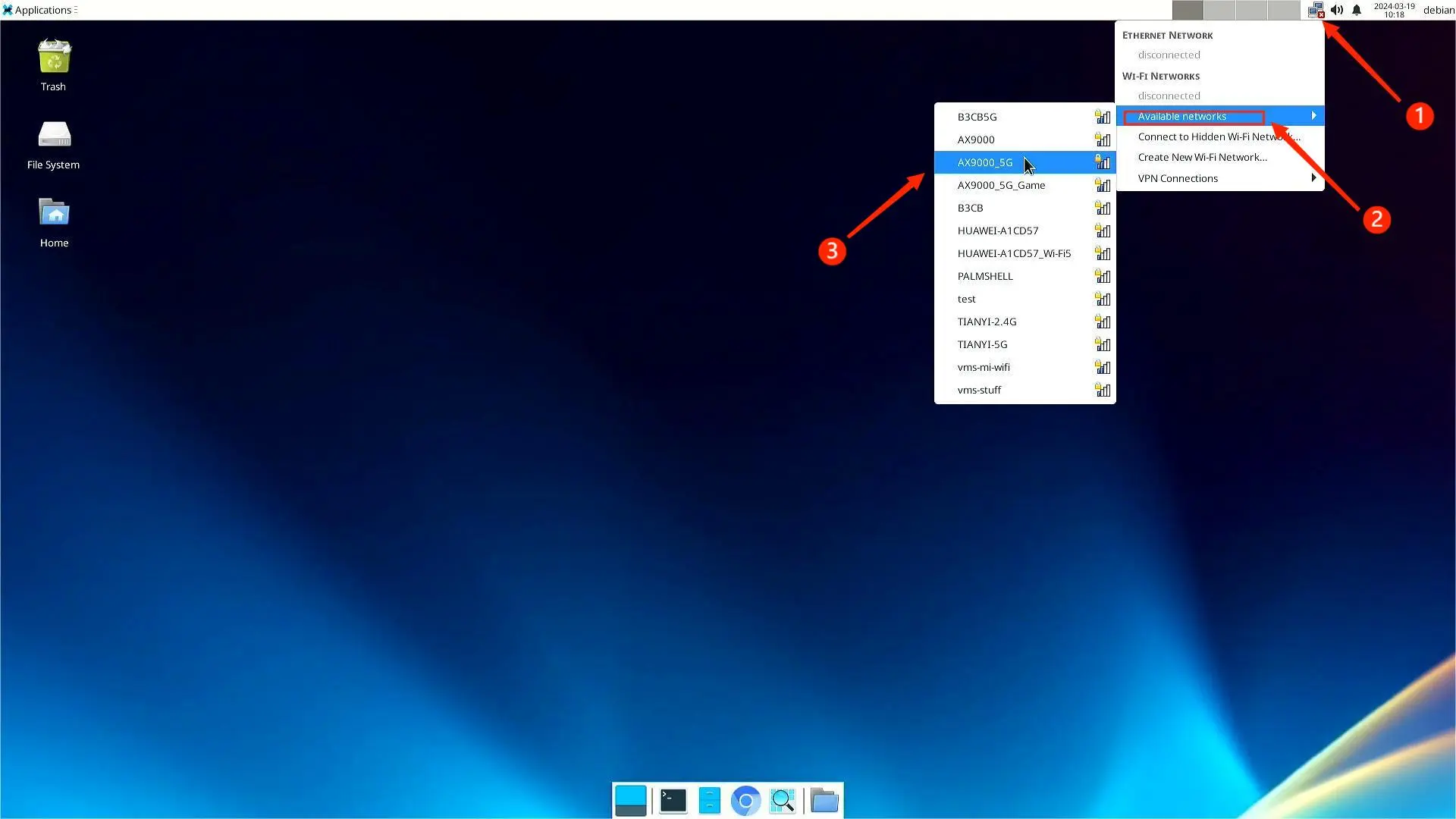The width and height of the screenshot is (1456, 819).
Task: Connect to the B3CB network
Action: [x=1025, y=208]
